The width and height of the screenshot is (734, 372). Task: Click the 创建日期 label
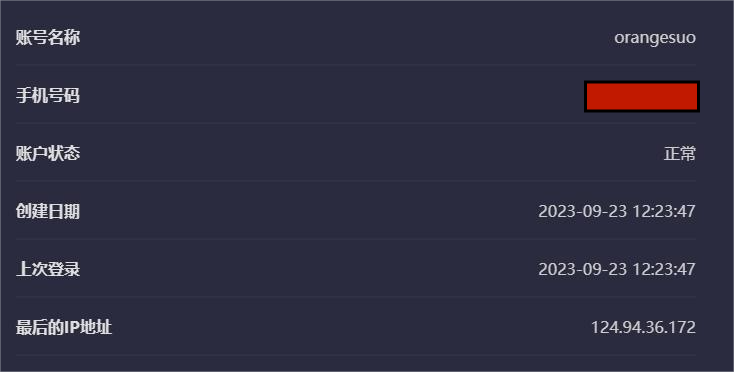[48, 212]
